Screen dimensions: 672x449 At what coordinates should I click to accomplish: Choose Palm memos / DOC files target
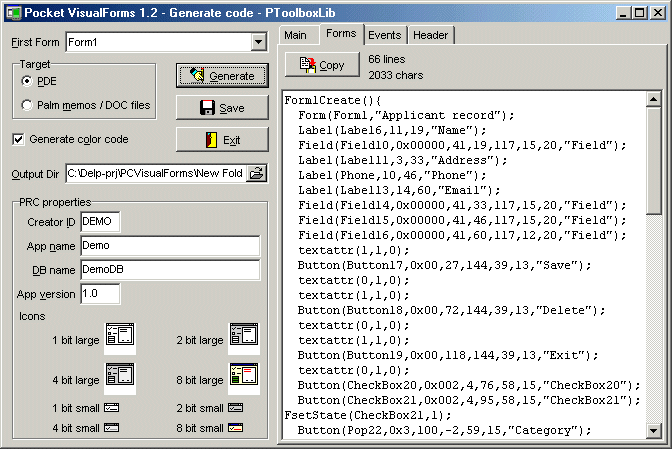pos(27,105)
